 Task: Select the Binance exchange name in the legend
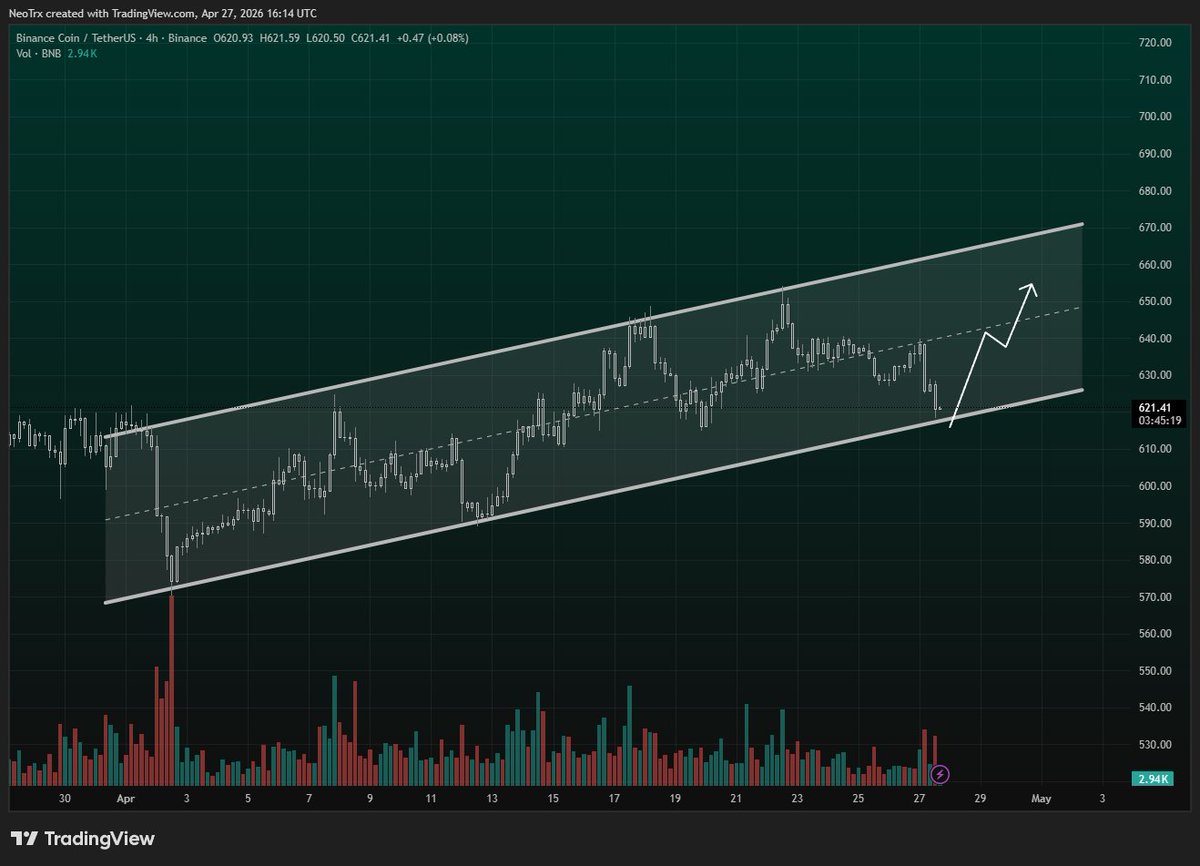click(186, 38)
